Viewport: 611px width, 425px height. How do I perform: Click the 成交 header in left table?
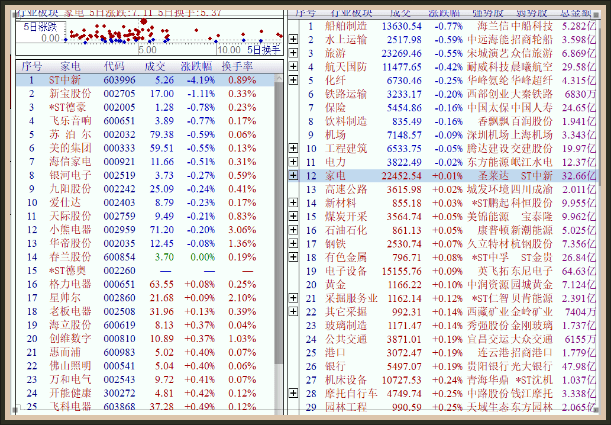155,67
